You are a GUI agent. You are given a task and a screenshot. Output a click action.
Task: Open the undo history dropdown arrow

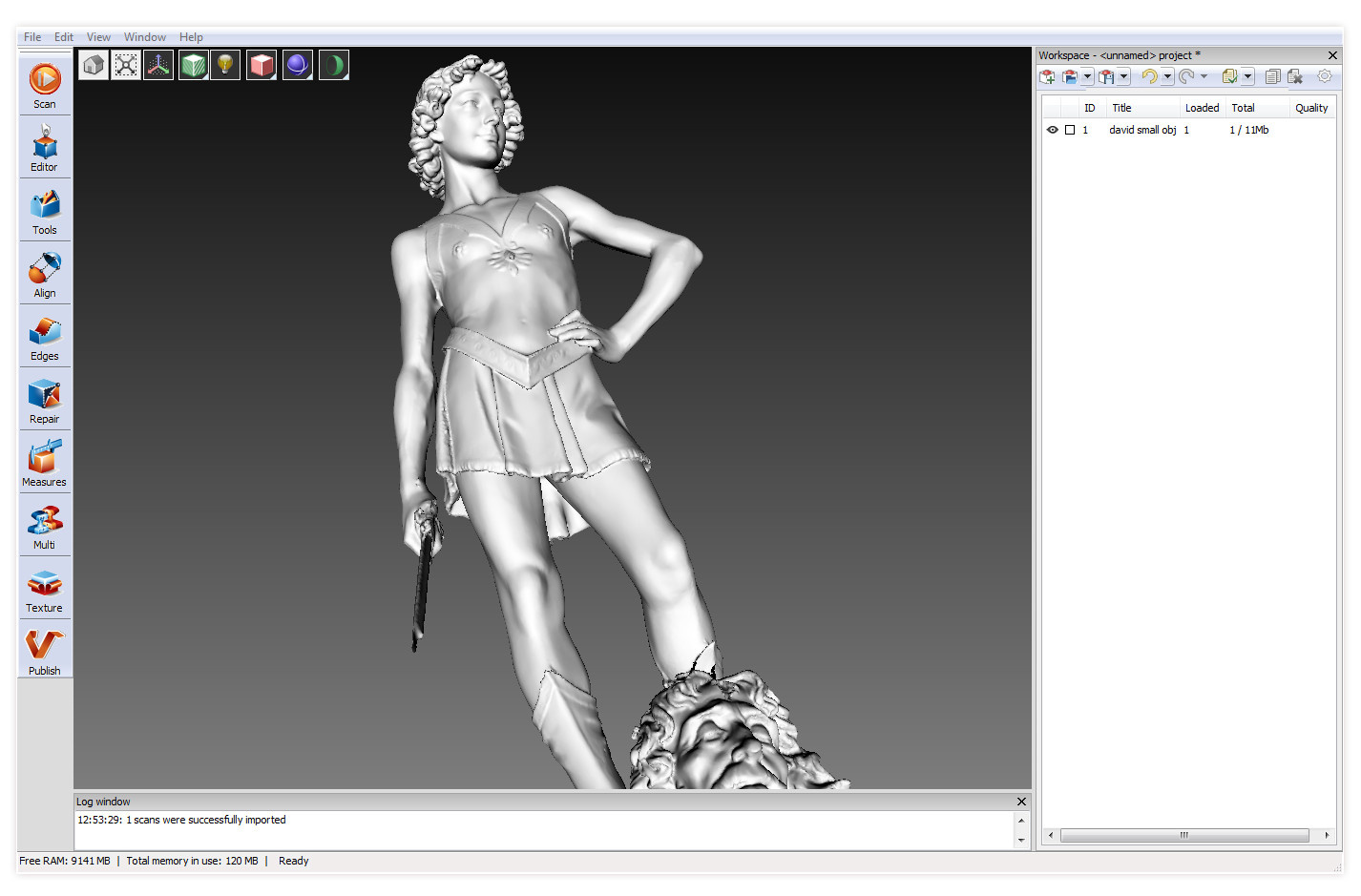pos(1167,76)
